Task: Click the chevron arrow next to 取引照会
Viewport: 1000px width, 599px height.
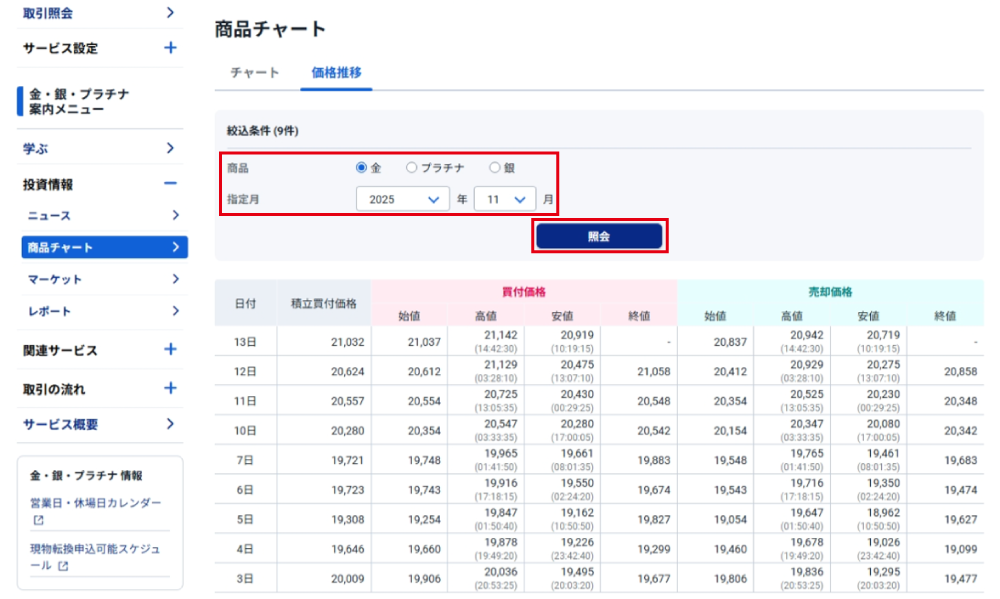Action: click(x=170, y=13)
